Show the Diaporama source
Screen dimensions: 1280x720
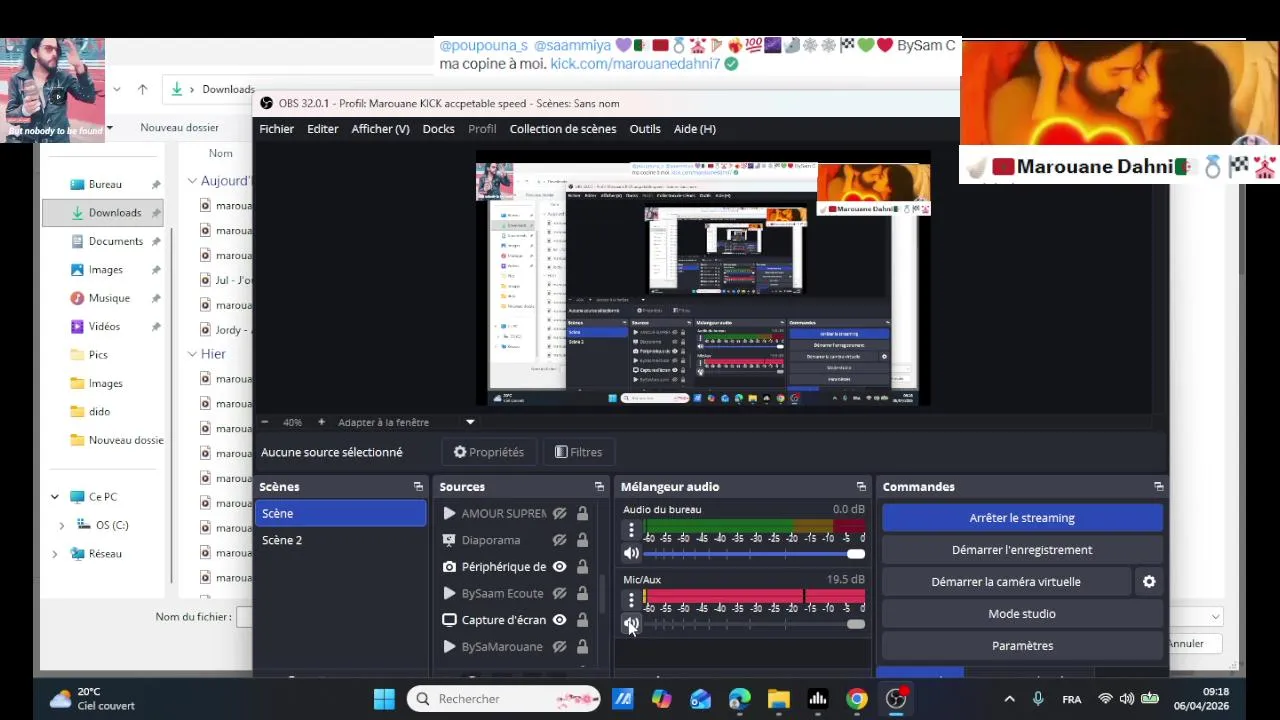click(x=560, y=540)
